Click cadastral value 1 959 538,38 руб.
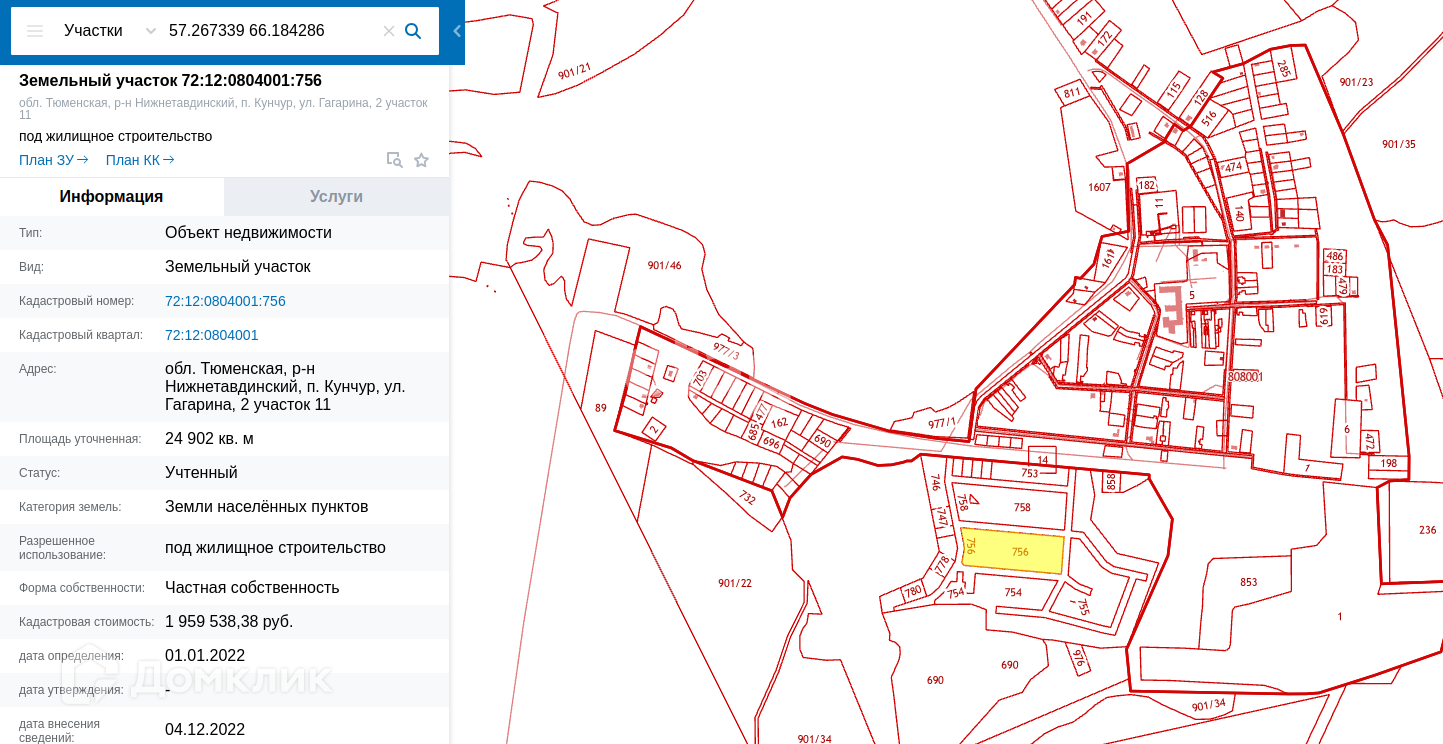This screenshot has width=1443, height=744. point(229,622)
